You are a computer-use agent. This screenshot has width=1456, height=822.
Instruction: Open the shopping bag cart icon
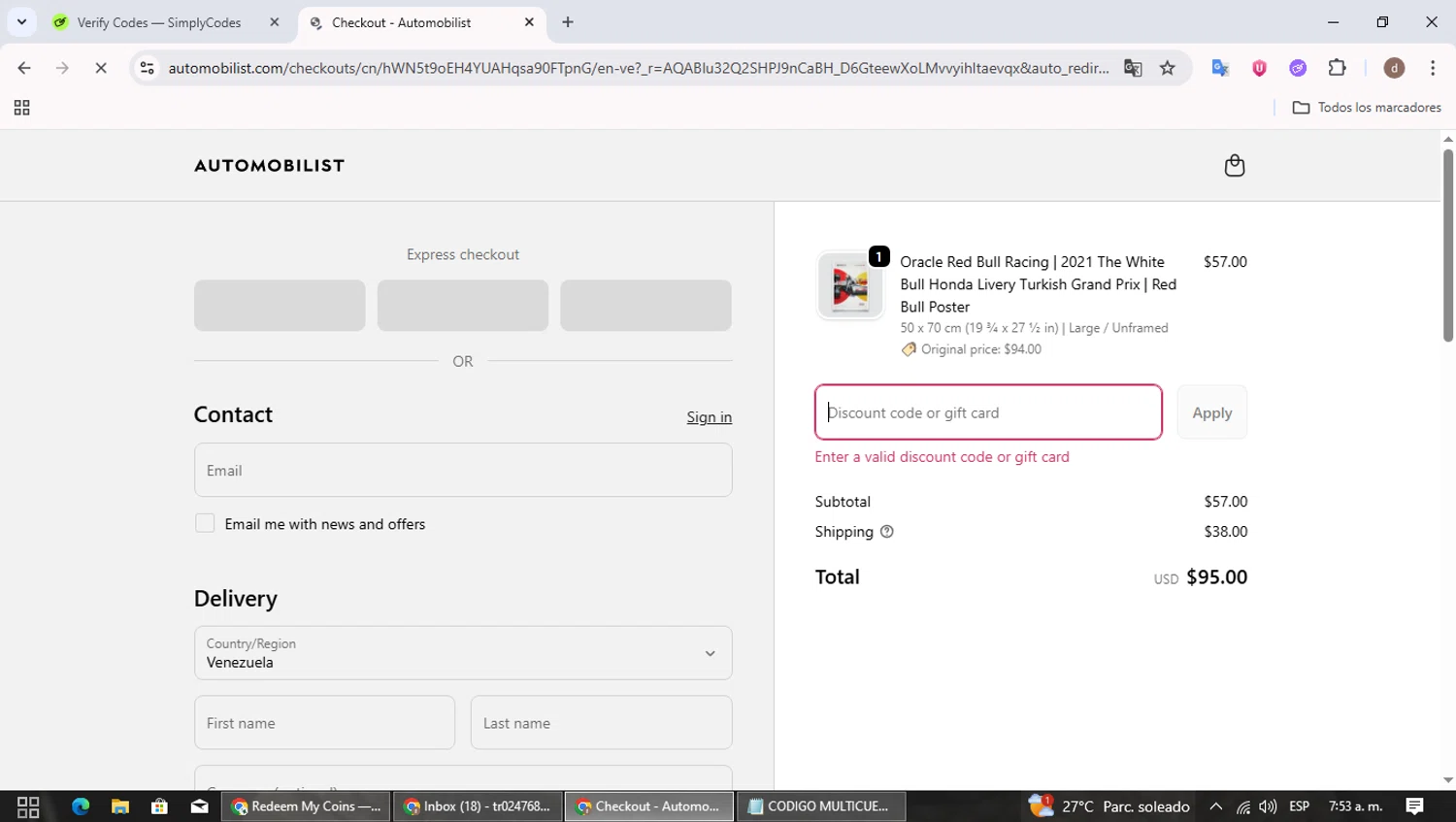(x=1234, y=165)
